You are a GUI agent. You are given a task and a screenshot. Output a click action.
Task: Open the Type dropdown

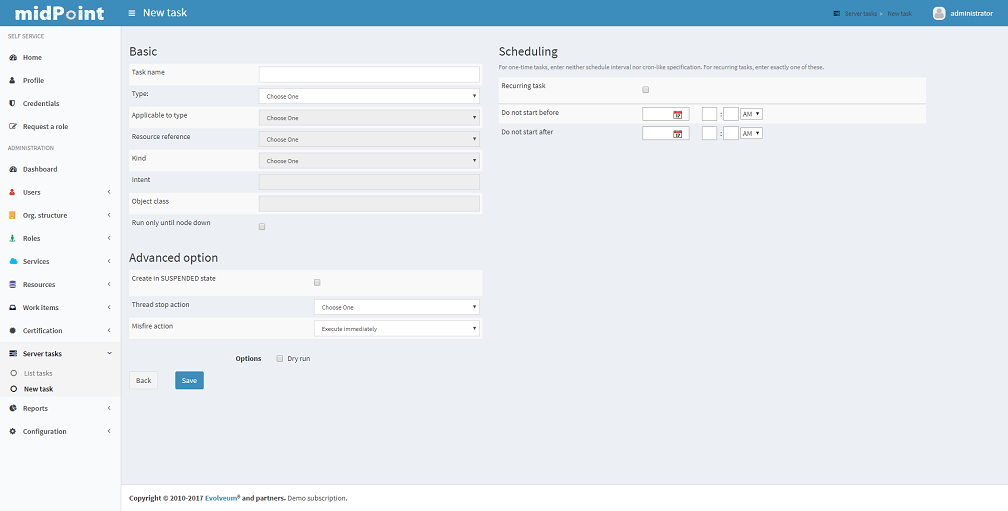(x=369, y=97)
